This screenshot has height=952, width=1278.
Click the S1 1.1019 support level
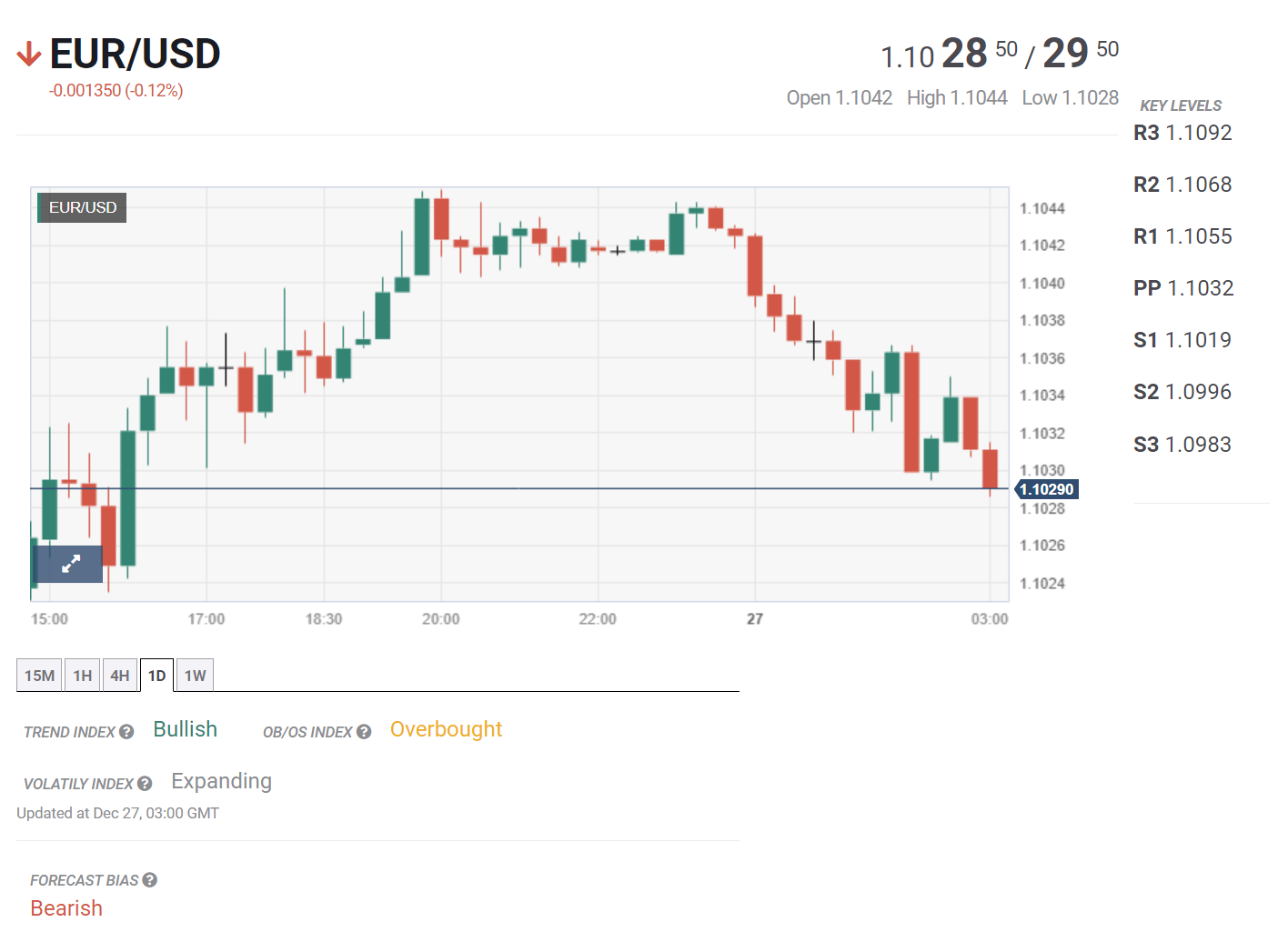click(x=1182, y=340)
